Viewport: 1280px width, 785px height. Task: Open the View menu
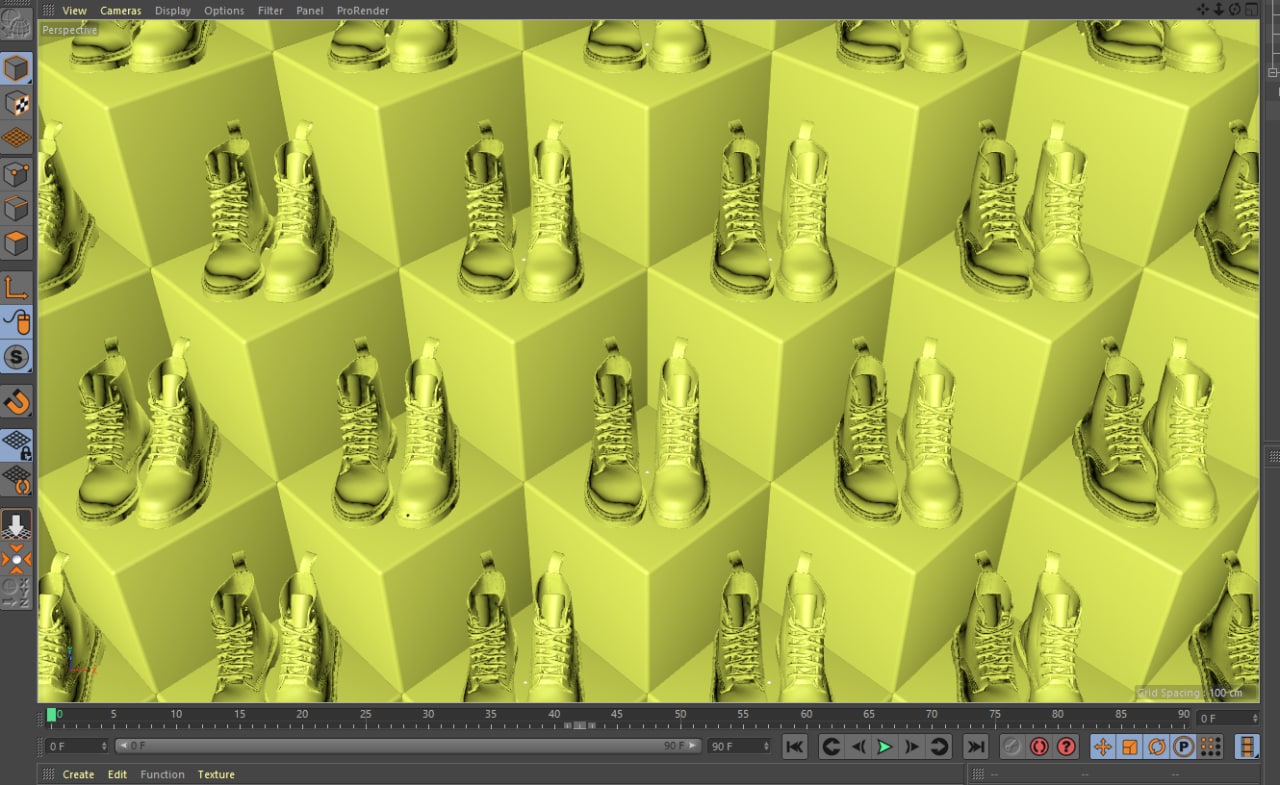(x=74, y=11)
